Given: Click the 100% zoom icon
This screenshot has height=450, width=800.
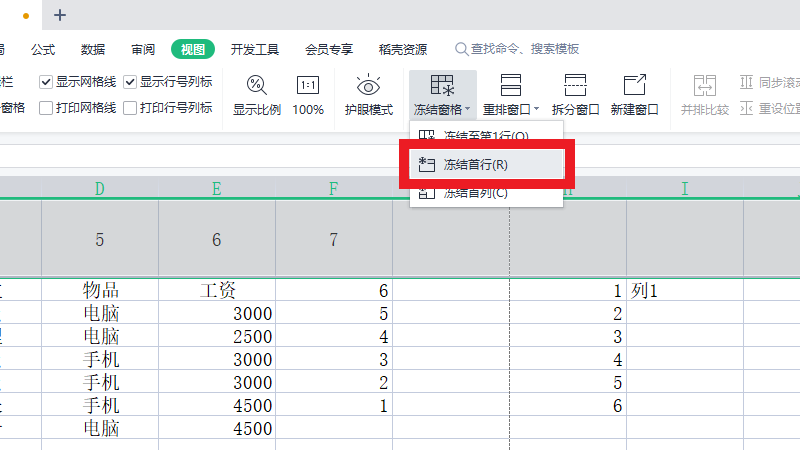Looking at the screenshot, I should (308, 86).
